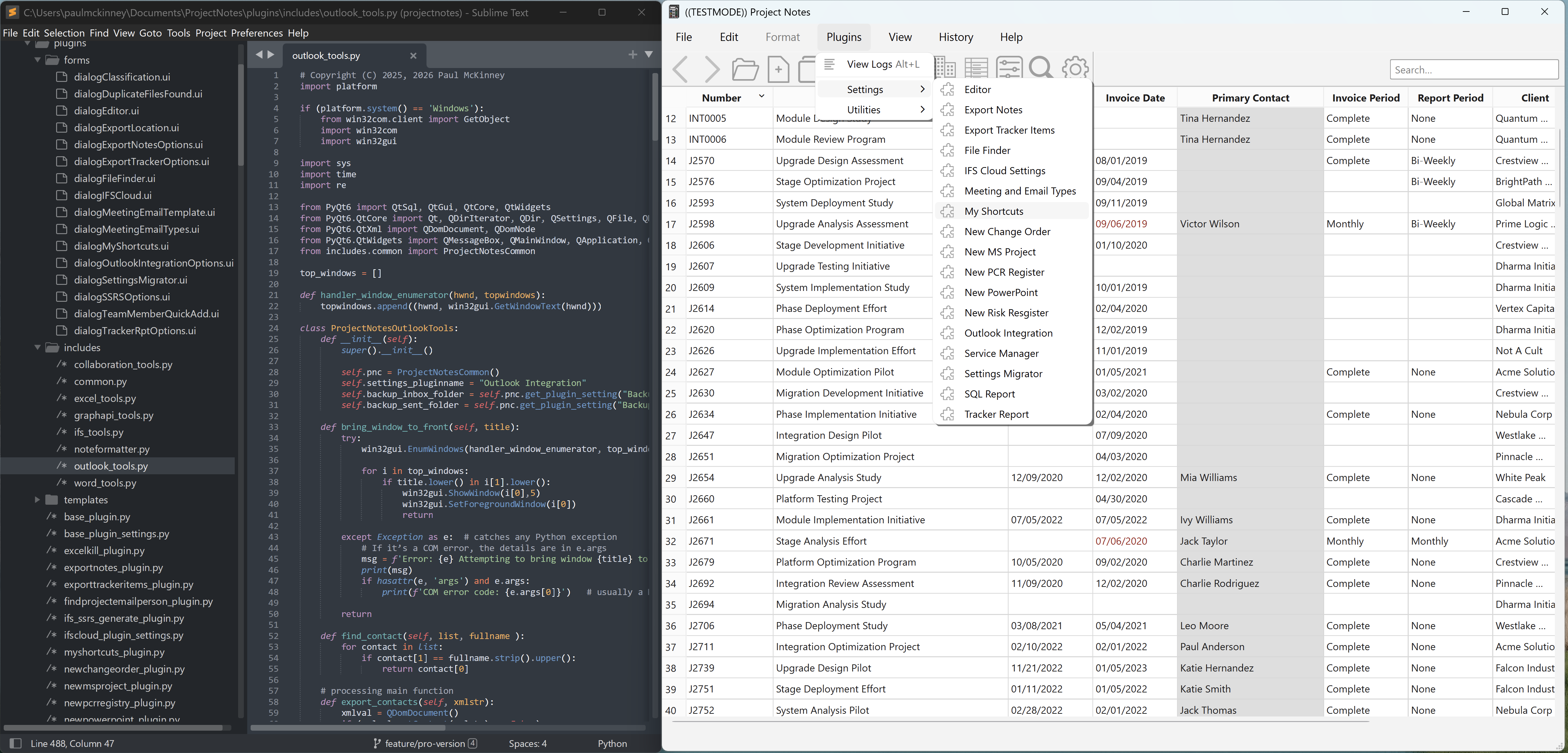
Task: Click the open folder toolbar icon
Action: point(745,69)
